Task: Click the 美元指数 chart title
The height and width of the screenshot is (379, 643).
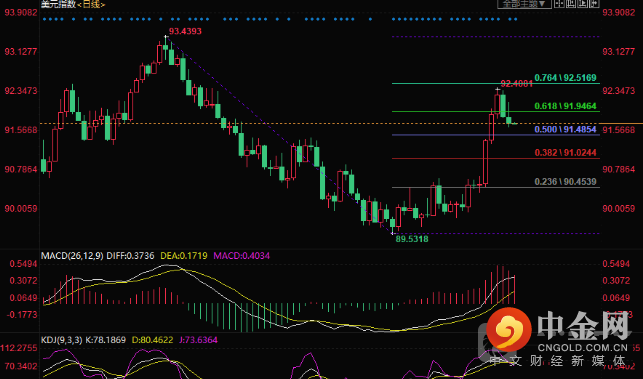Action: coord(58,4)
